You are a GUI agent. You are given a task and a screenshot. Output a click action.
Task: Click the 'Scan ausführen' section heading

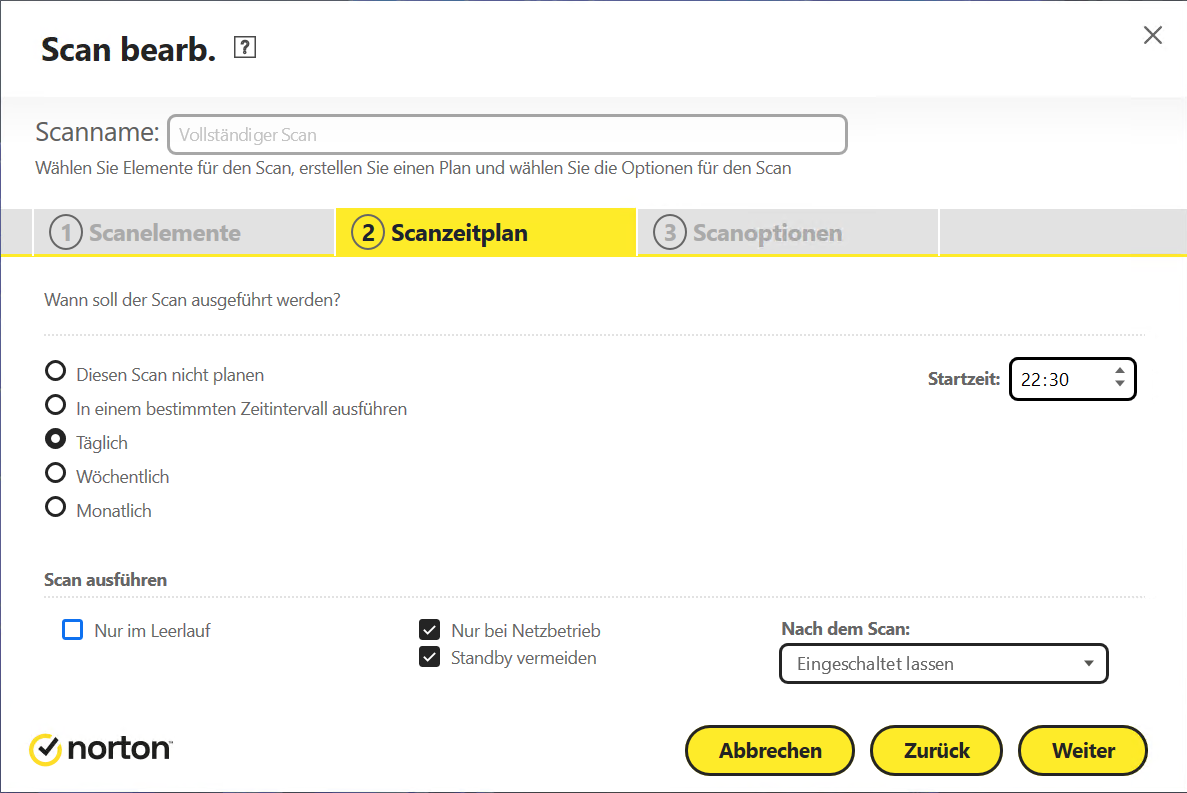pos(105,580)
